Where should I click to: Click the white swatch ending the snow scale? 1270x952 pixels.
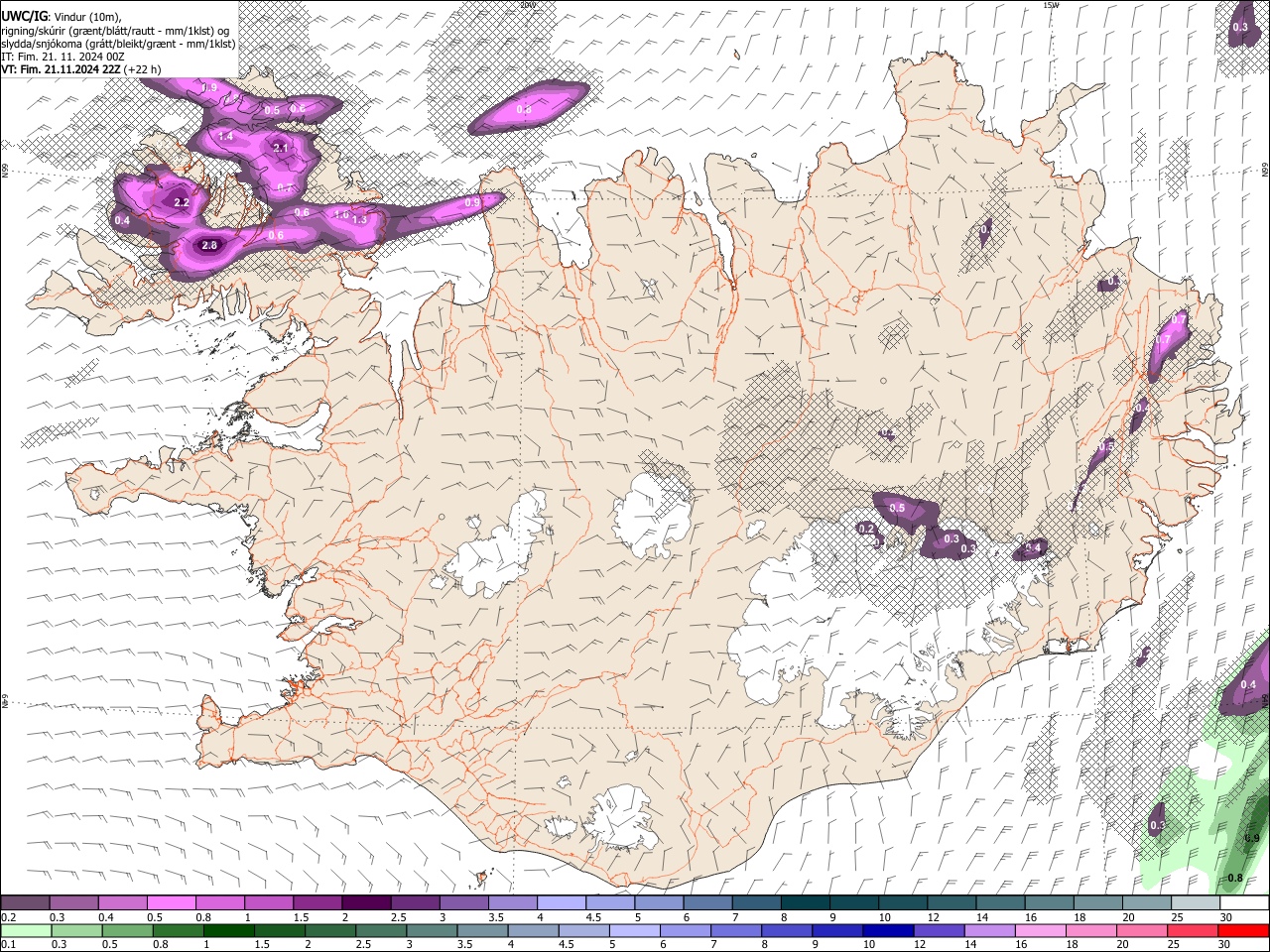[x=1244, y=902]
